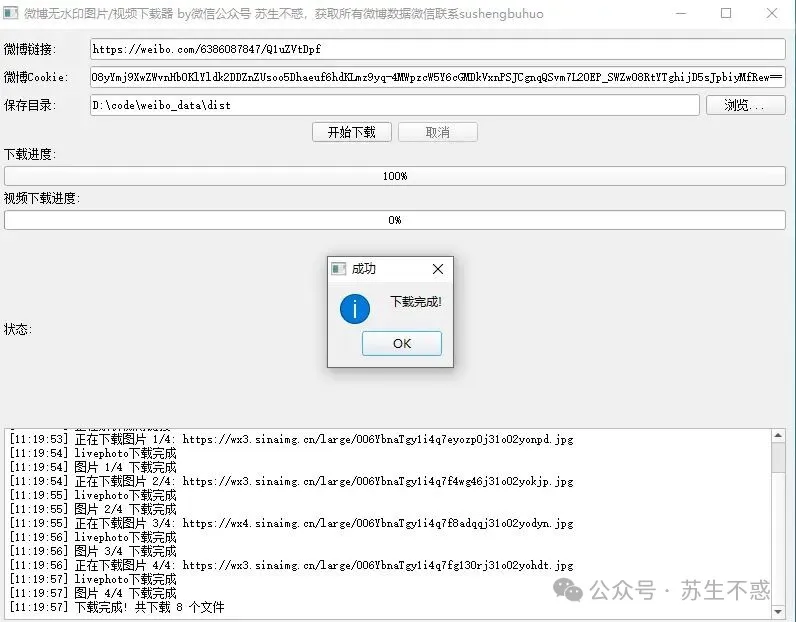Viewport: 796px width, 622px height.
Task: Click log line 正在下载图片 2/4
Action: [291, 481]
